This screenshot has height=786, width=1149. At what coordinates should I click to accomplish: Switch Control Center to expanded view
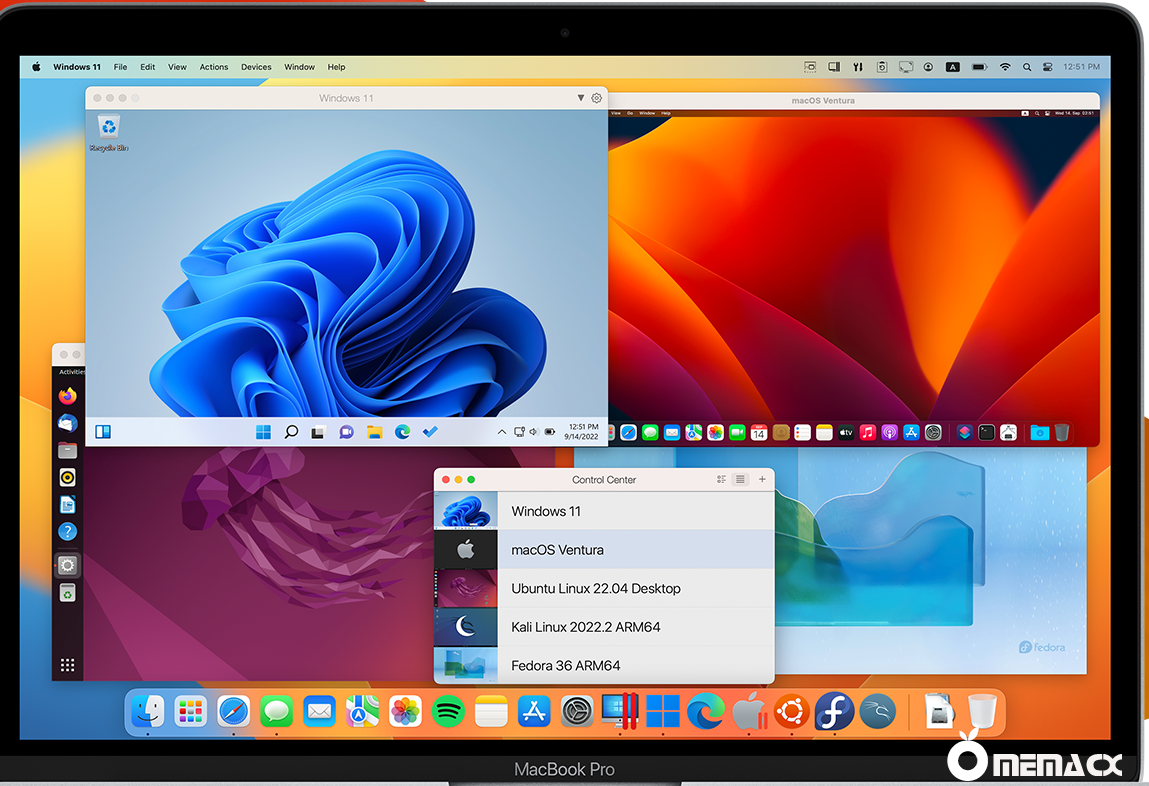tap(721, 480)
